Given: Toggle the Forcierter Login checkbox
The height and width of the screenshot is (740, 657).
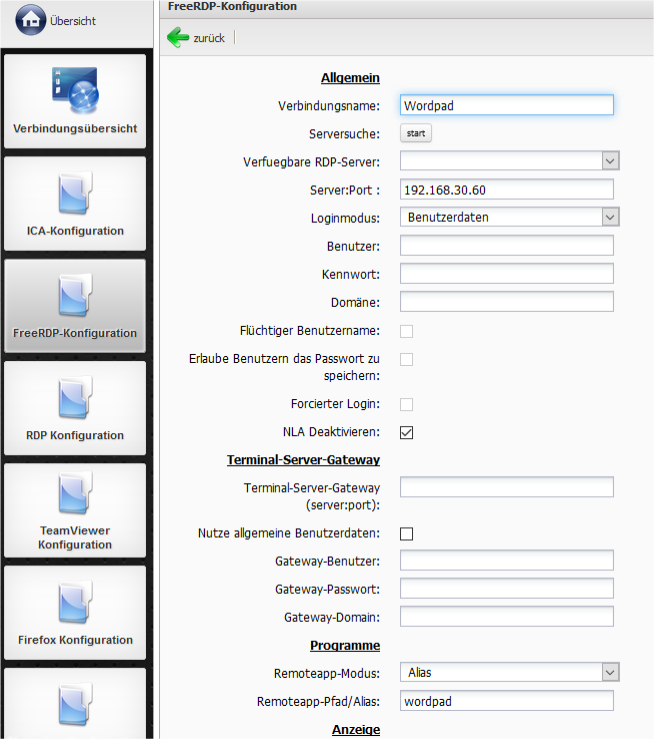Looking at the screenshot, I should point(407,404).
